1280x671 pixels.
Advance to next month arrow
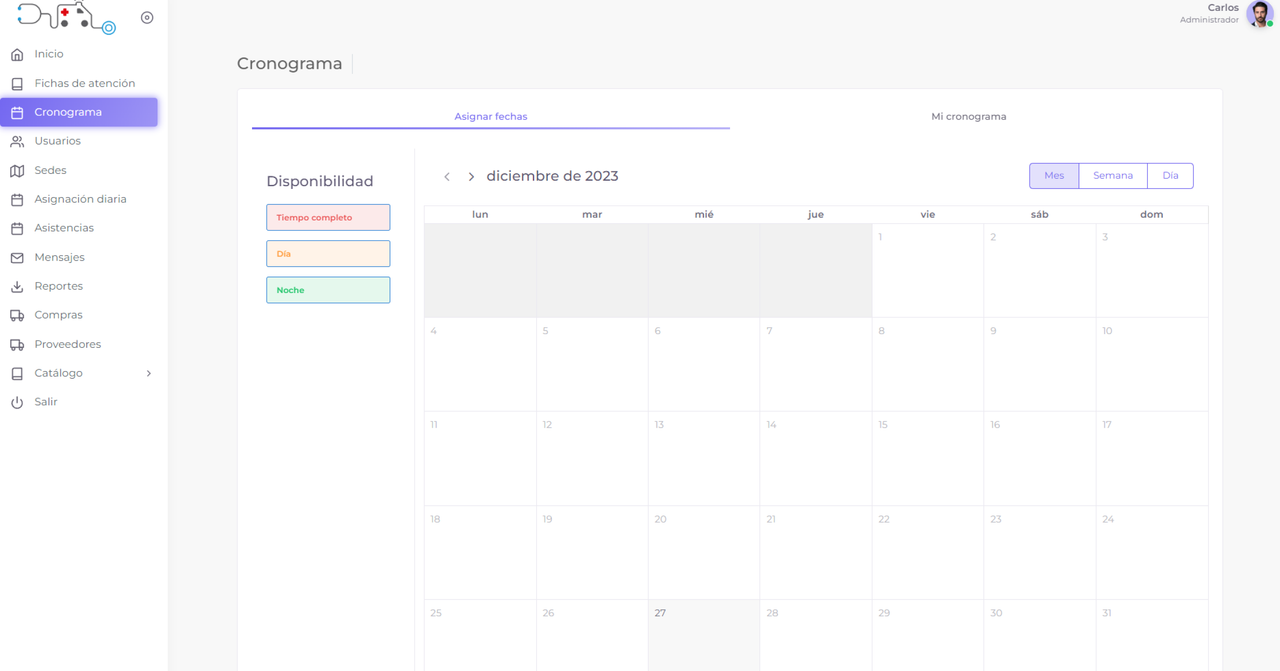471,177
